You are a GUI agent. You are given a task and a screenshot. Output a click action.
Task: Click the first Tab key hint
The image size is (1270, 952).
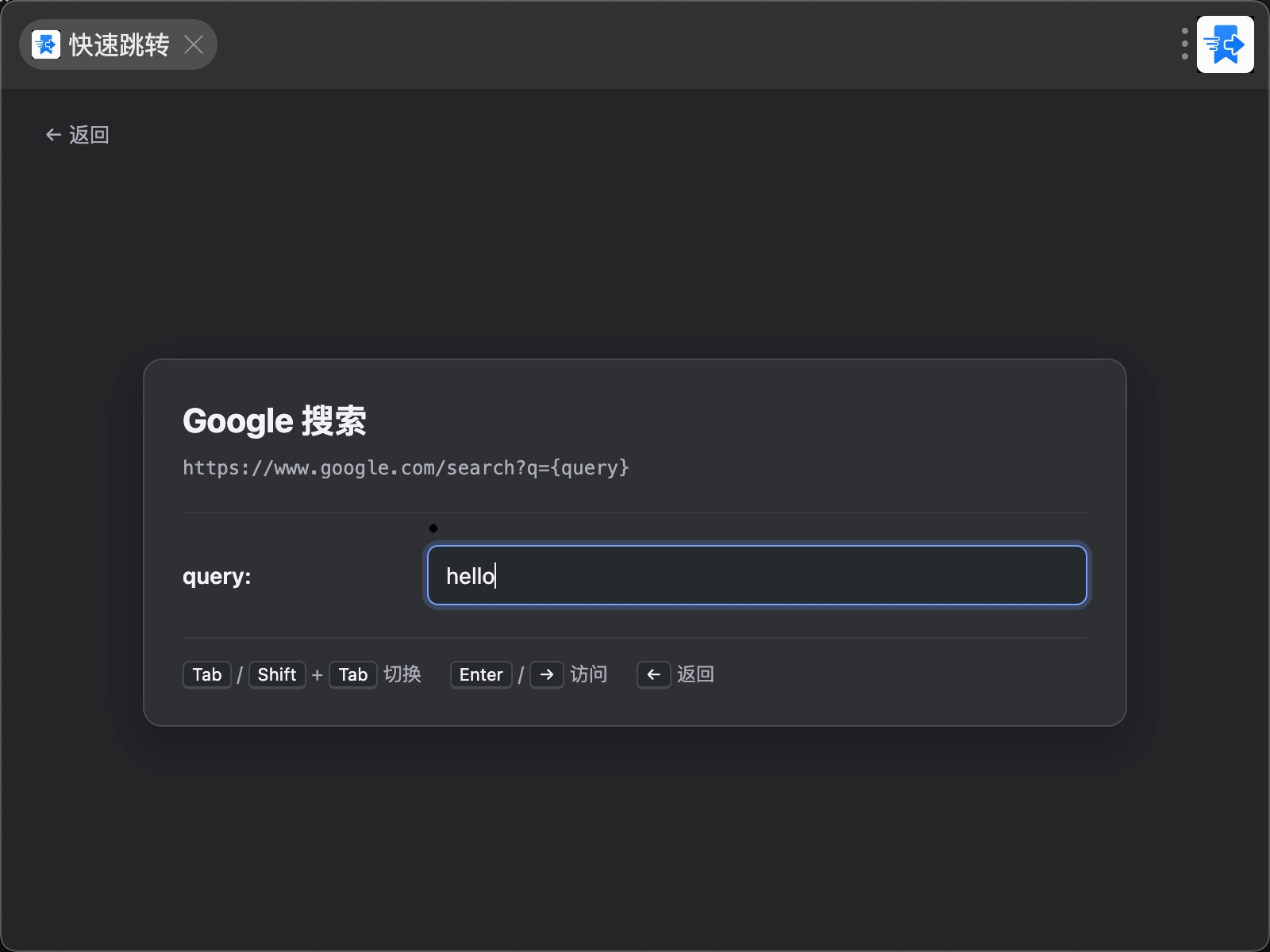(207, 675)
